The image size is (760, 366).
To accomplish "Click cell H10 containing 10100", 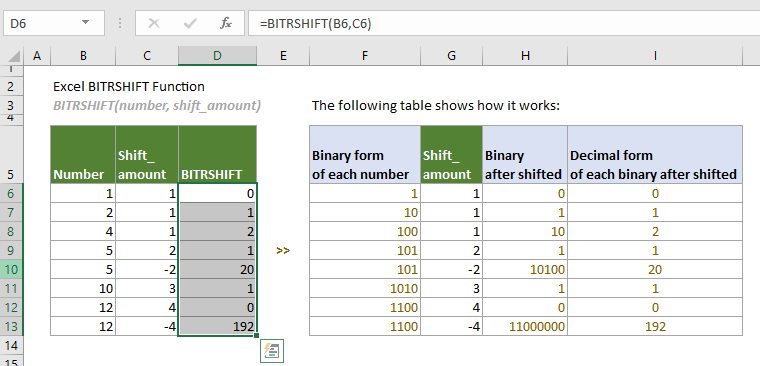I will [x=525, y=269].
